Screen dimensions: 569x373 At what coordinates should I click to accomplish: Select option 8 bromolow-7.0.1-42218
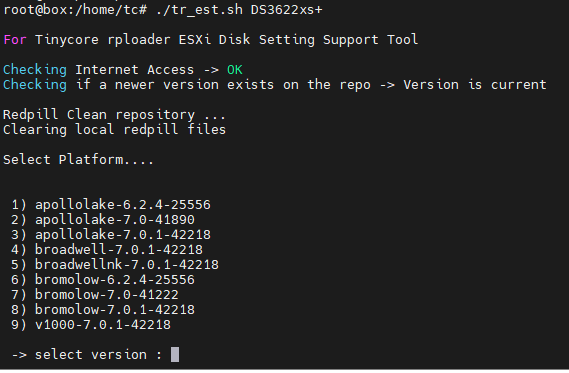pyautogui.click(x=103, y=310)
